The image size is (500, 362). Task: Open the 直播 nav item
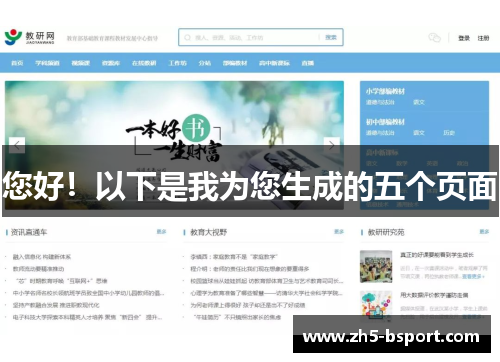click(308, 63)
